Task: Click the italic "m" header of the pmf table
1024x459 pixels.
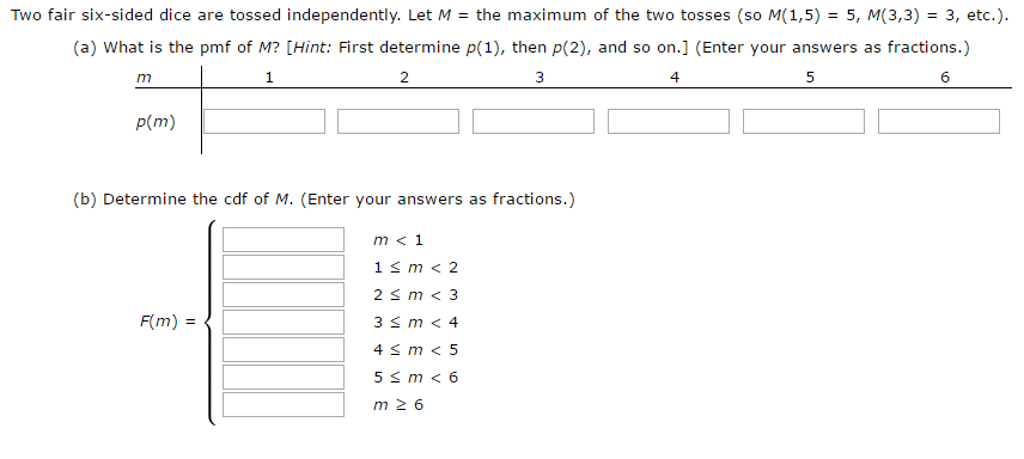Action: (143, 77)
